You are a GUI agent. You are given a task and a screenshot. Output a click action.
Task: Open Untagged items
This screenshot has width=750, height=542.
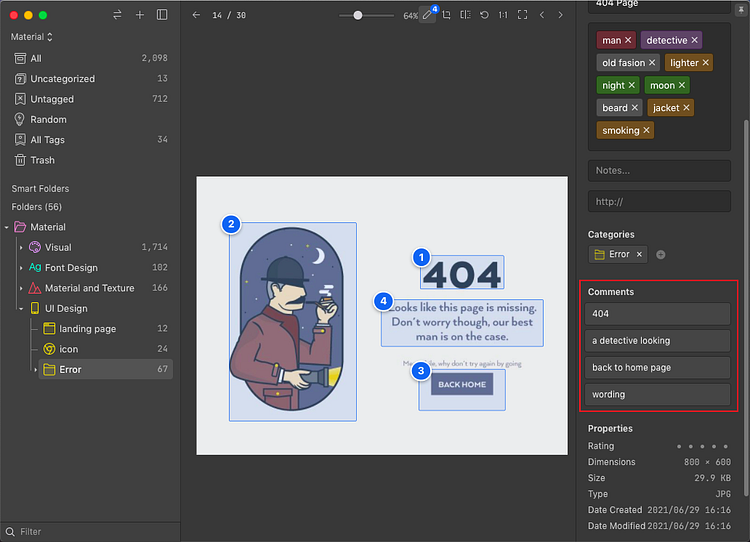coord(90,99)
